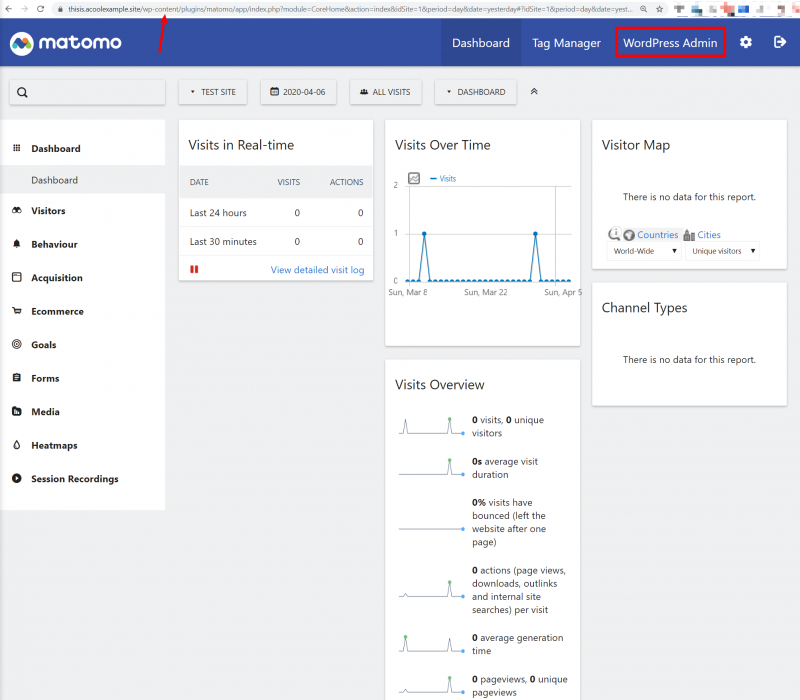Image resolution: width=800 pixels, height=700 pixels.
Task: Click the average visit duration sparkline
Action: tap(432, 467)
